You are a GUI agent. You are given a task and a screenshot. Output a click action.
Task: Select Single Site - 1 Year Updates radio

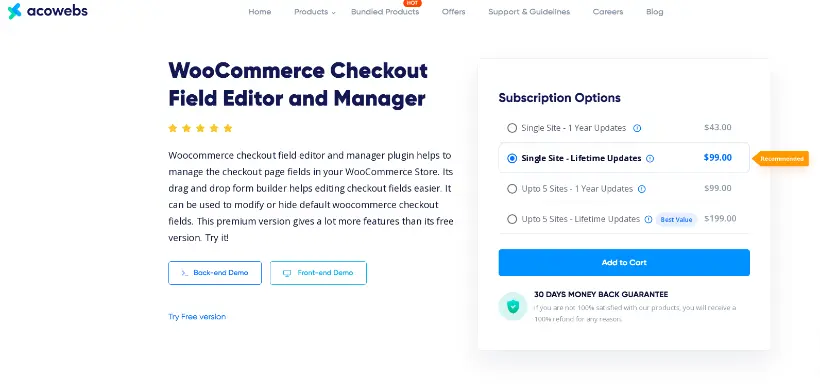pos(512,128)
